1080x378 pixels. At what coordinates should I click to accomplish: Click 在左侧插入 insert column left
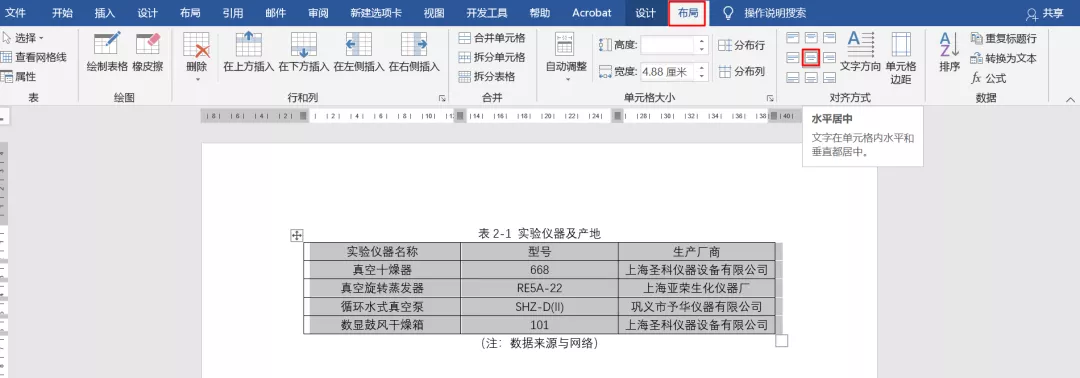(359, 52)
